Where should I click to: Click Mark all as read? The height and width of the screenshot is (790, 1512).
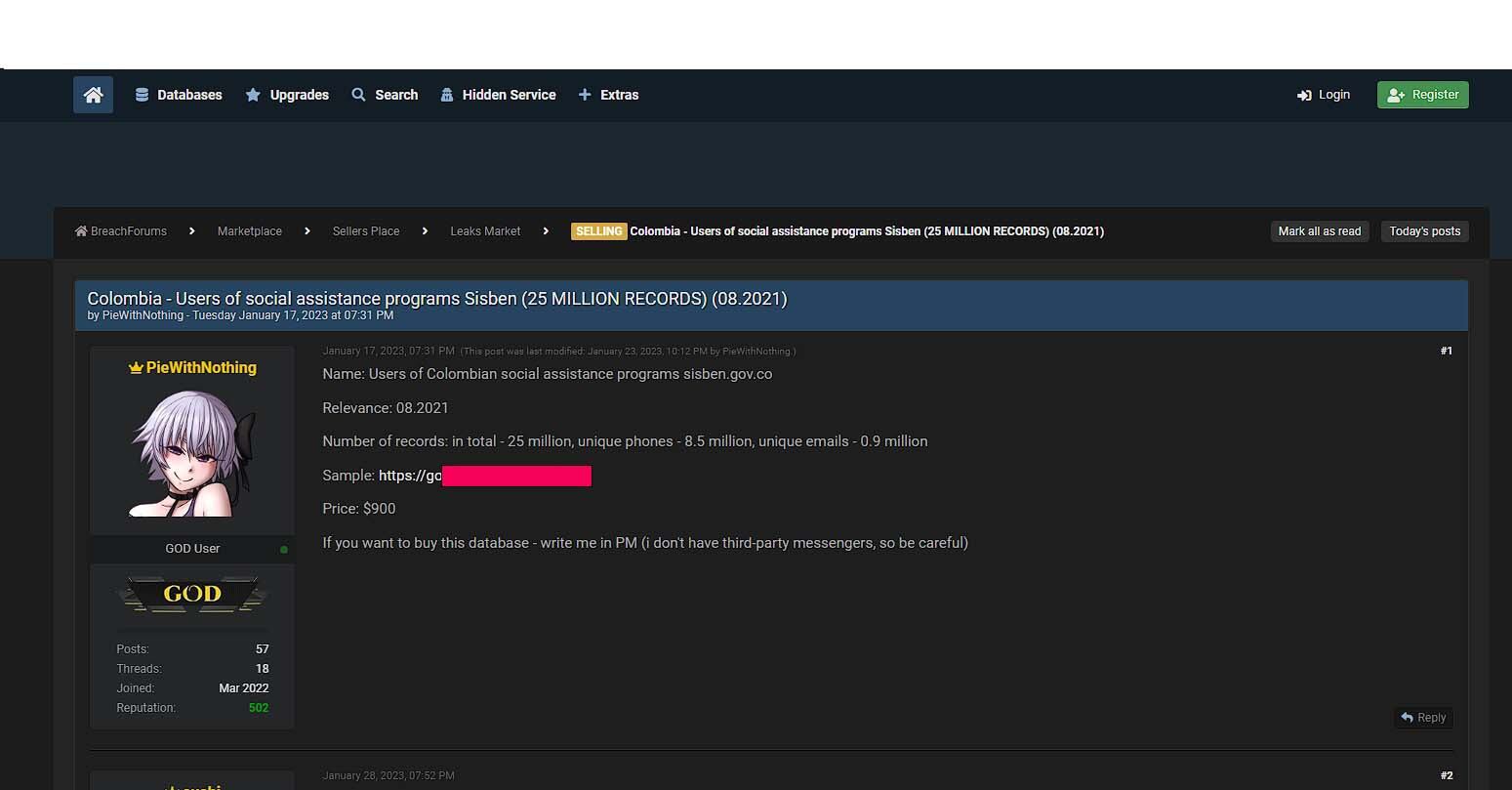coord(1320,231)
